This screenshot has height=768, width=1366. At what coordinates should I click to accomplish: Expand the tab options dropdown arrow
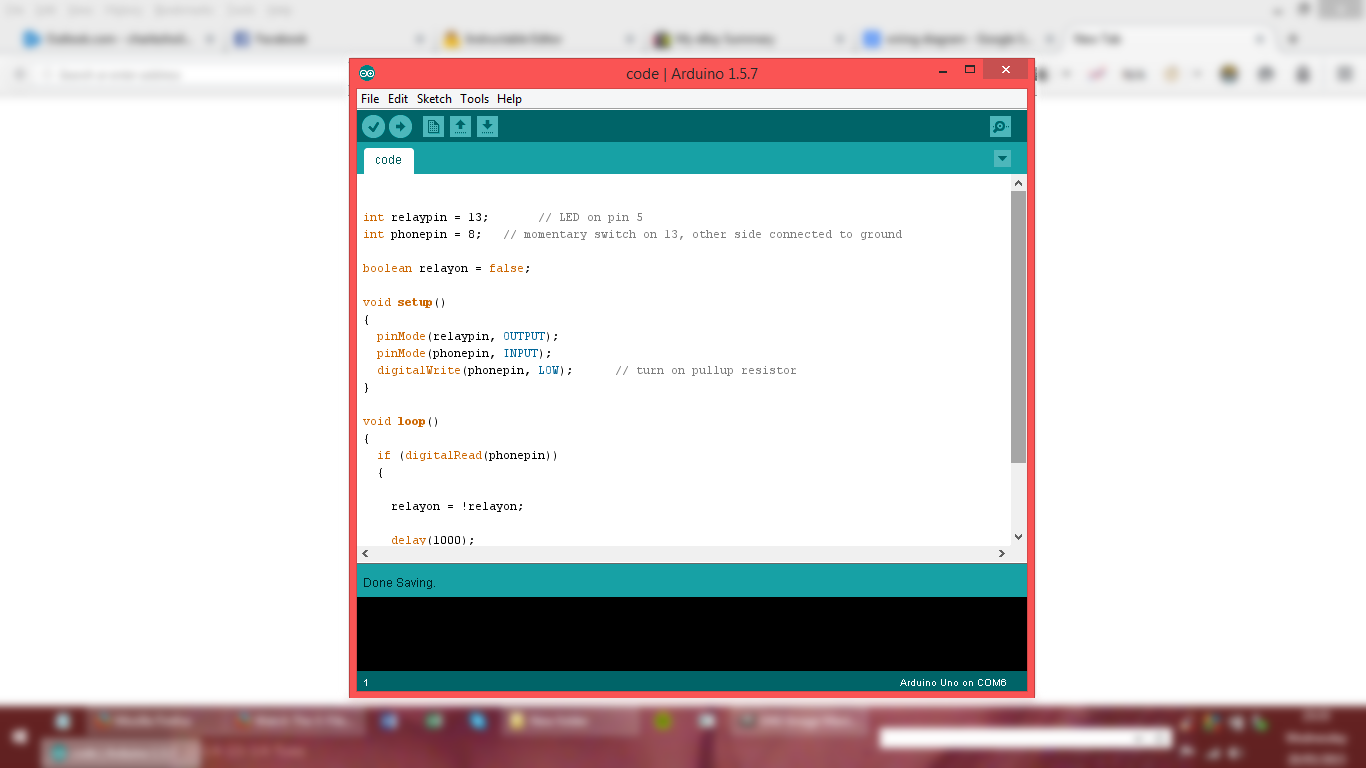[x=1002, y=159]
